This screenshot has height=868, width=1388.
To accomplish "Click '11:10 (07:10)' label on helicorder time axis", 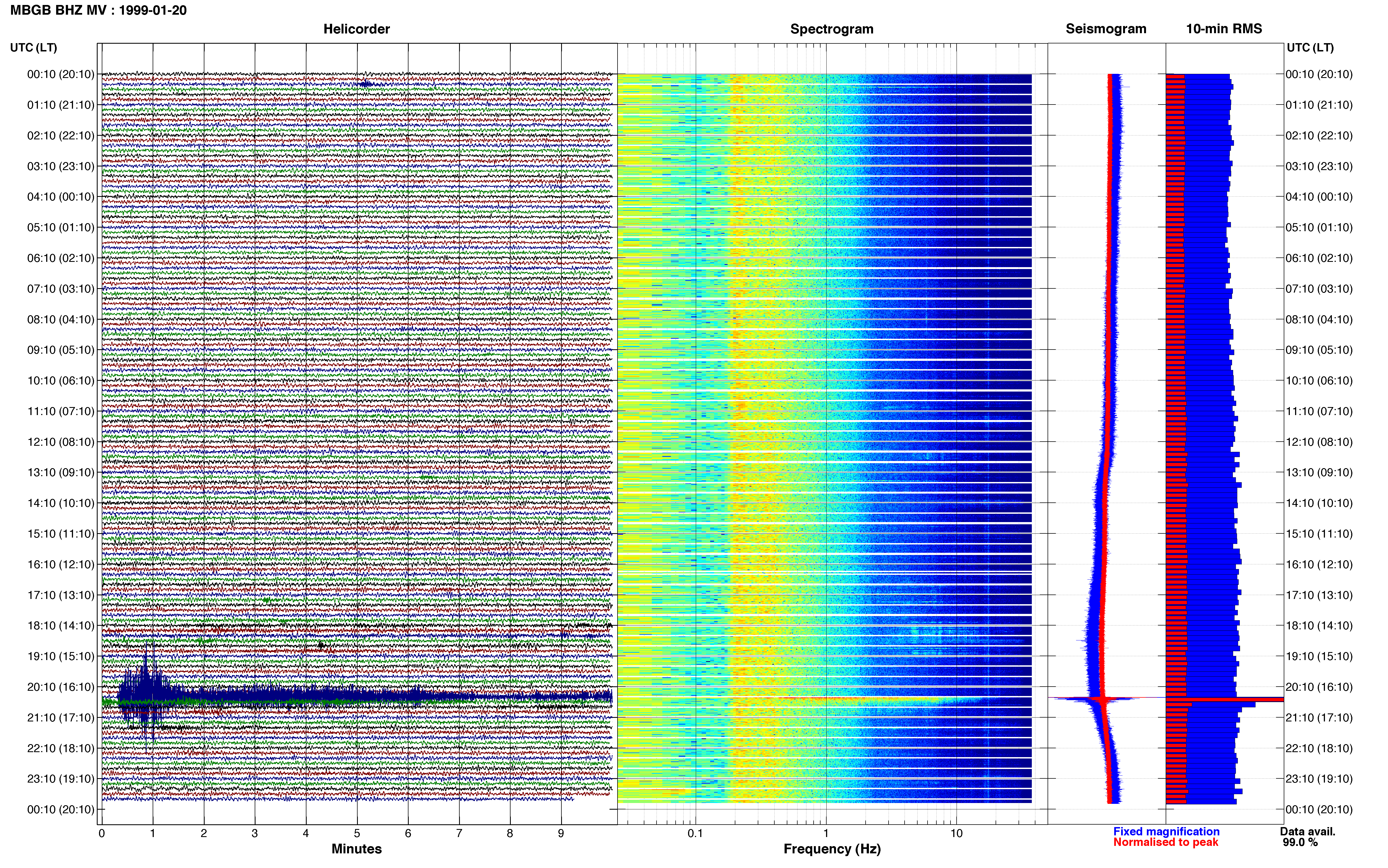I will [x=61, y=411].
